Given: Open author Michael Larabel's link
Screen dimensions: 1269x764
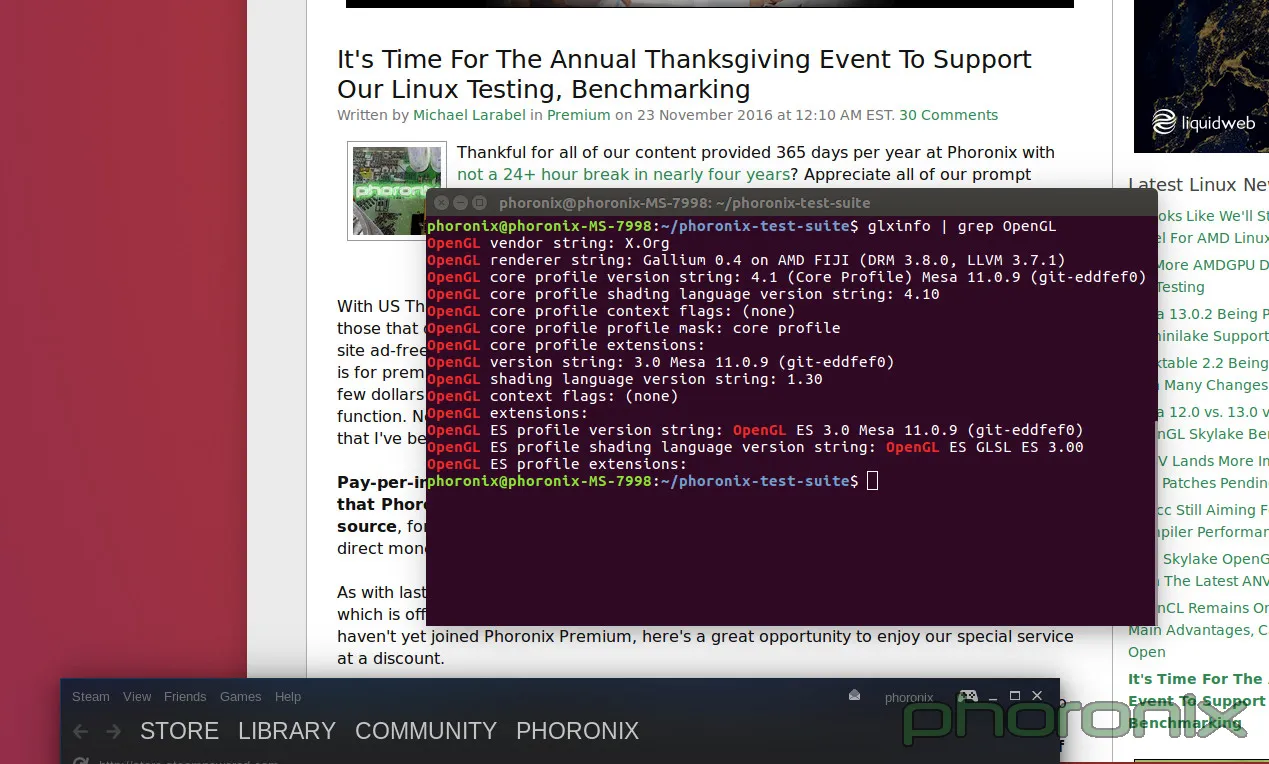Looking at the screenshot, I should [469, 115].
